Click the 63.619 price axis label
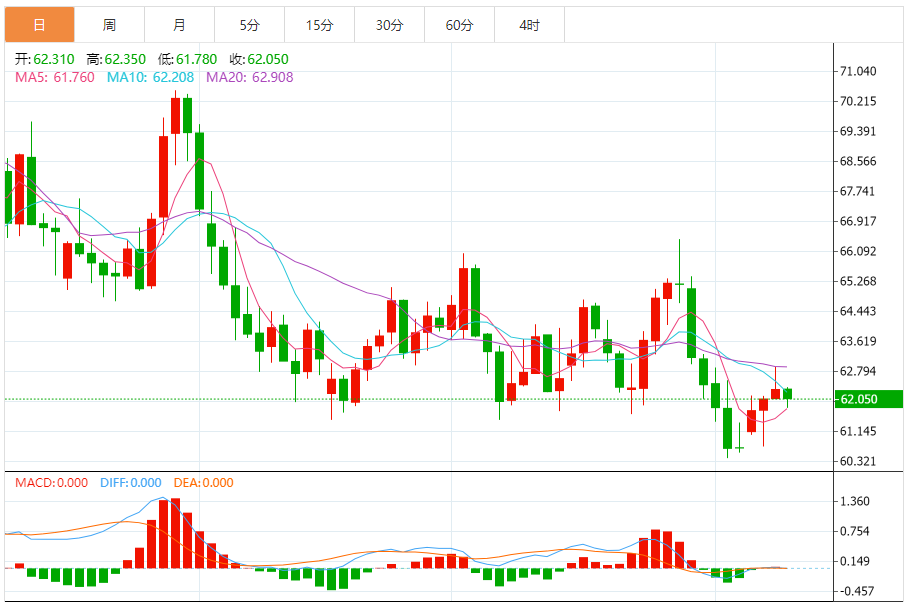This screenshot has height=602, width=909. click(858, 341)
